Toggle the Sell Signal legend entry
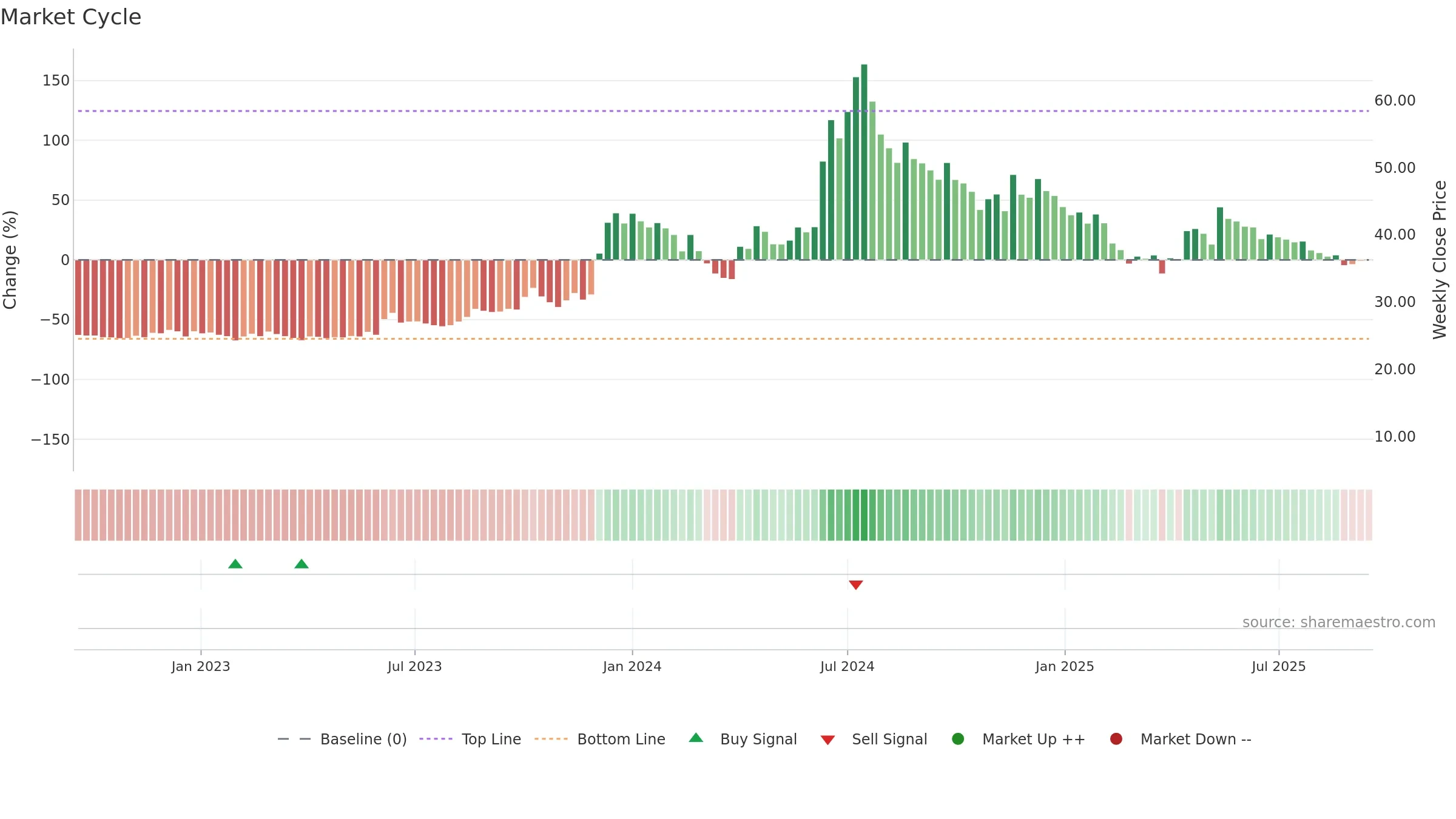Image resolution: width=1456 pixels, height=819 pixels. pyautogui.click(x=874, y=739)
